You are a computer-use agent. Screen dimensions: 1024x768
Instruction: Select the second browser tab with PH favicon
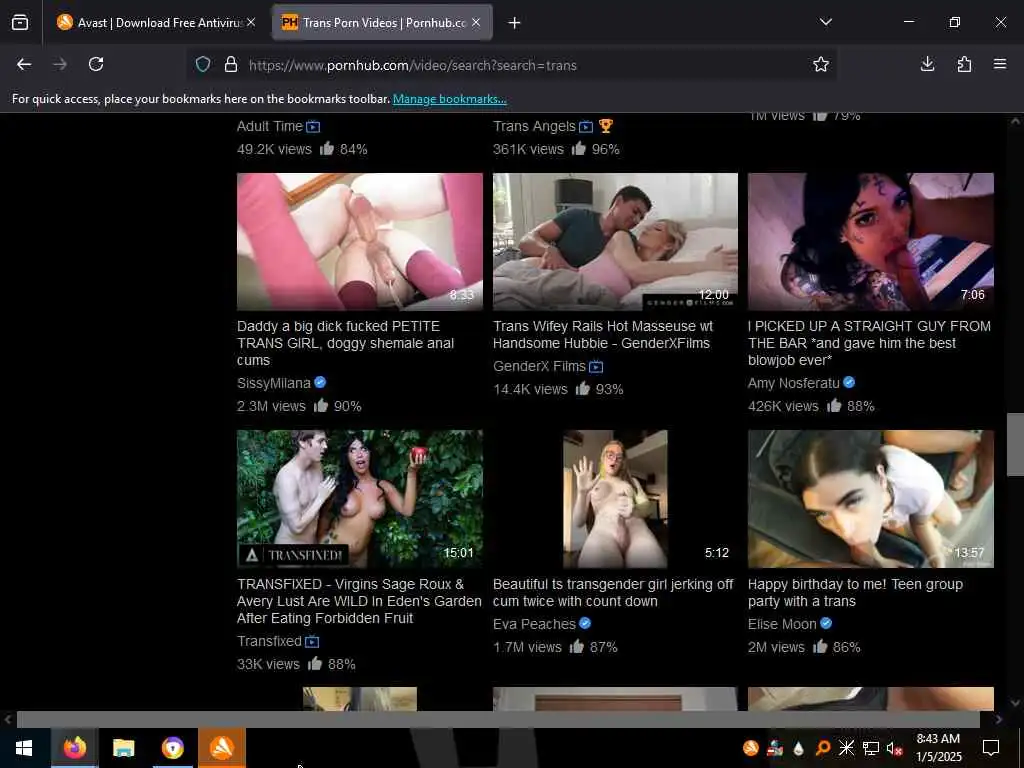[x=382, y=23]
